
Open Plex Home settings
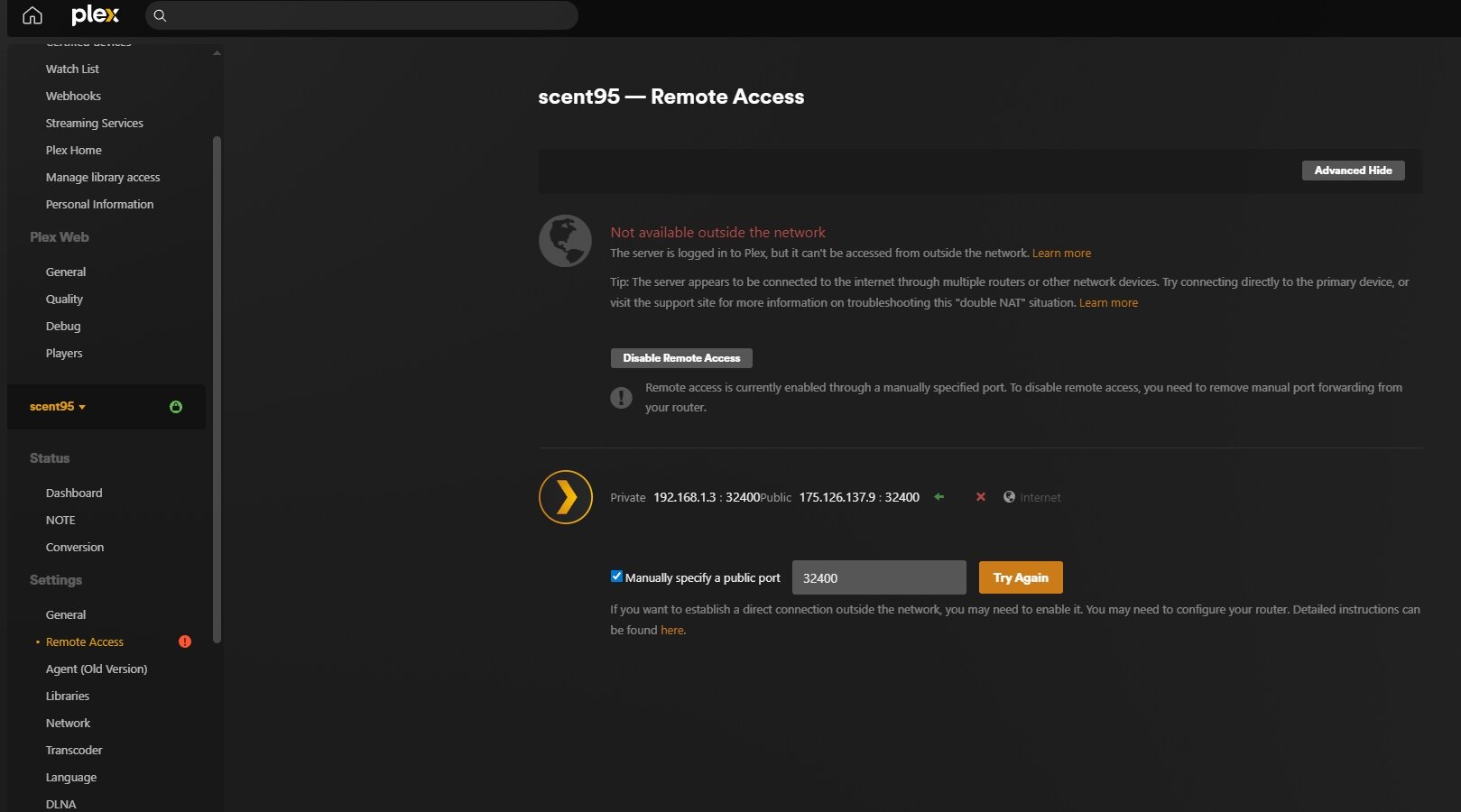coord(73,150)
